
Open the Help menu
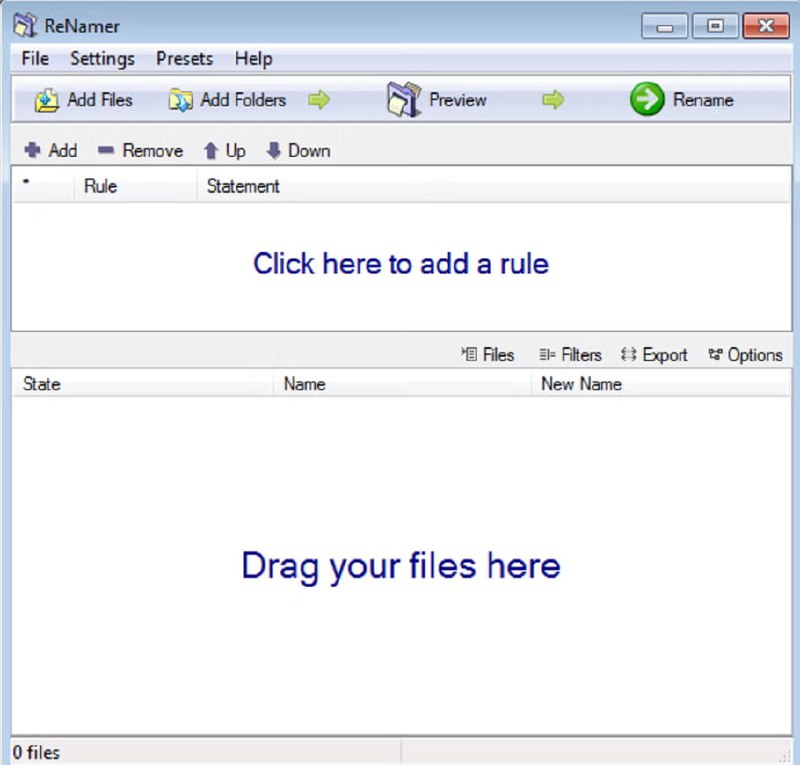[x=253, y=59]
